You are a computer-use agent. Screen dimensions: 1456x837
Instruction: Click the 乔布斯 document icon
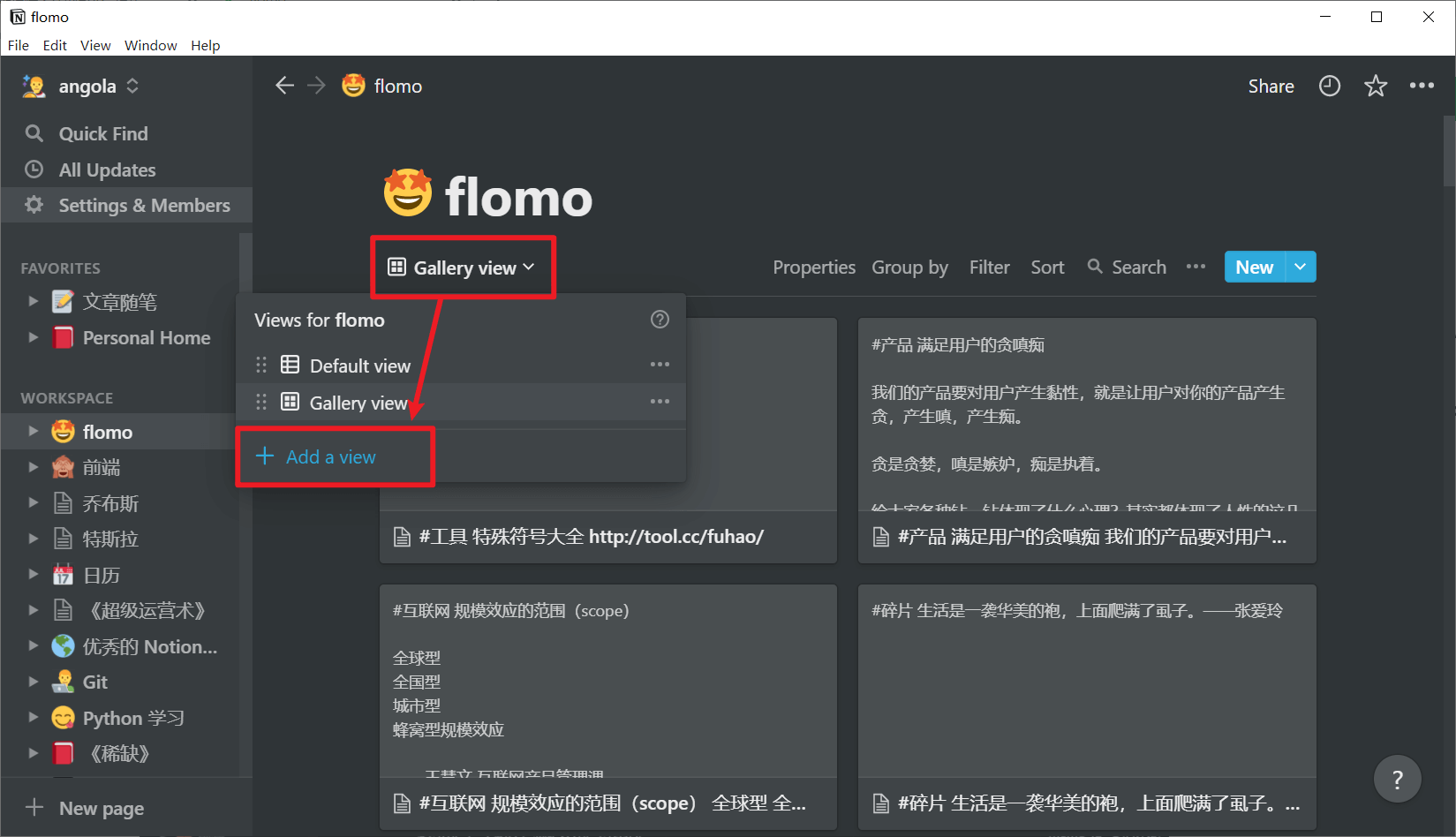(x=63, y=503)
